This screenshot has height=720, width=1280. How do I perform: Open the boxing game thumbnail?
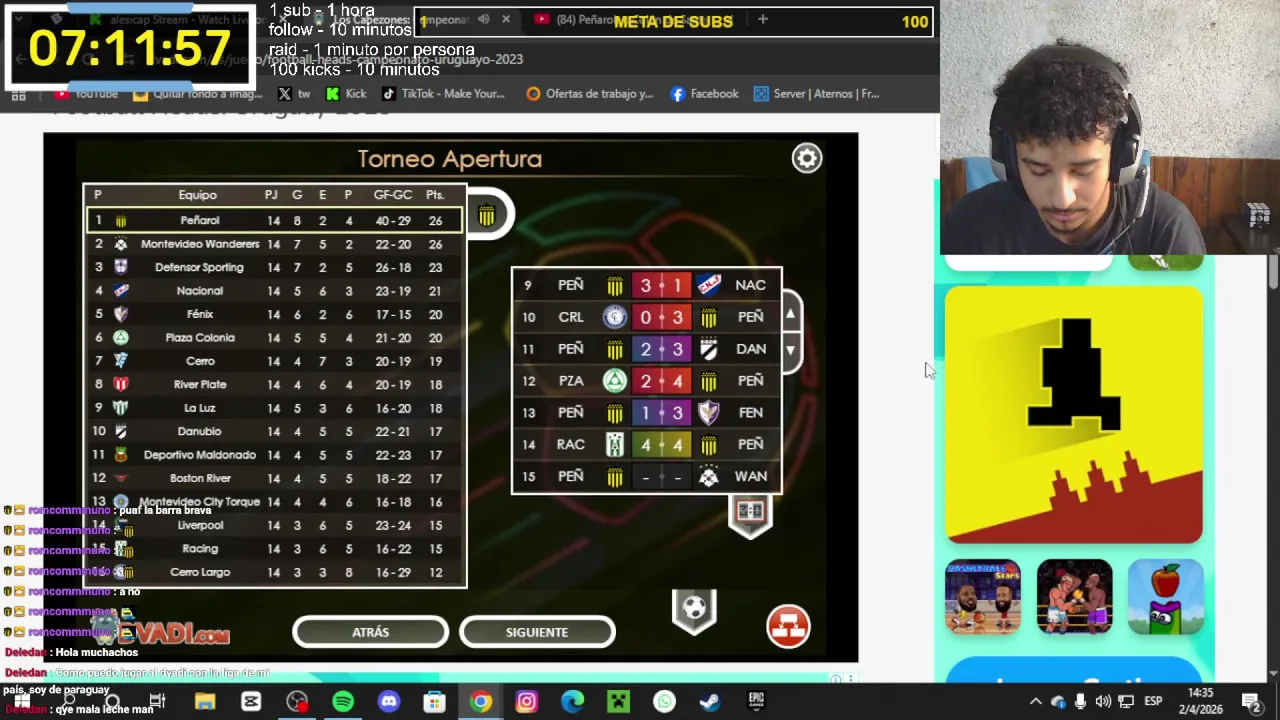click(1074, 597)
